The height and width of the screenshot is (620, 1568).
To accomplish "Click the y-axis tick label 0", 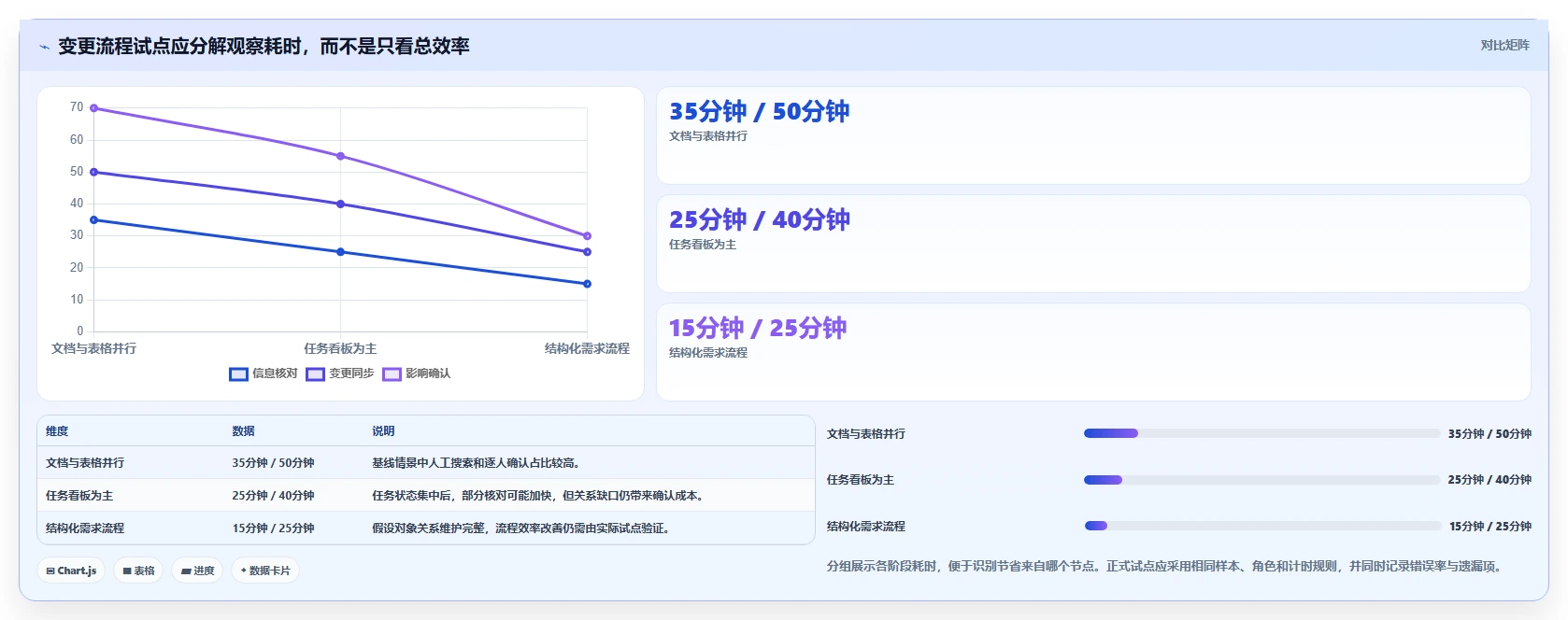I will (80, 331).
